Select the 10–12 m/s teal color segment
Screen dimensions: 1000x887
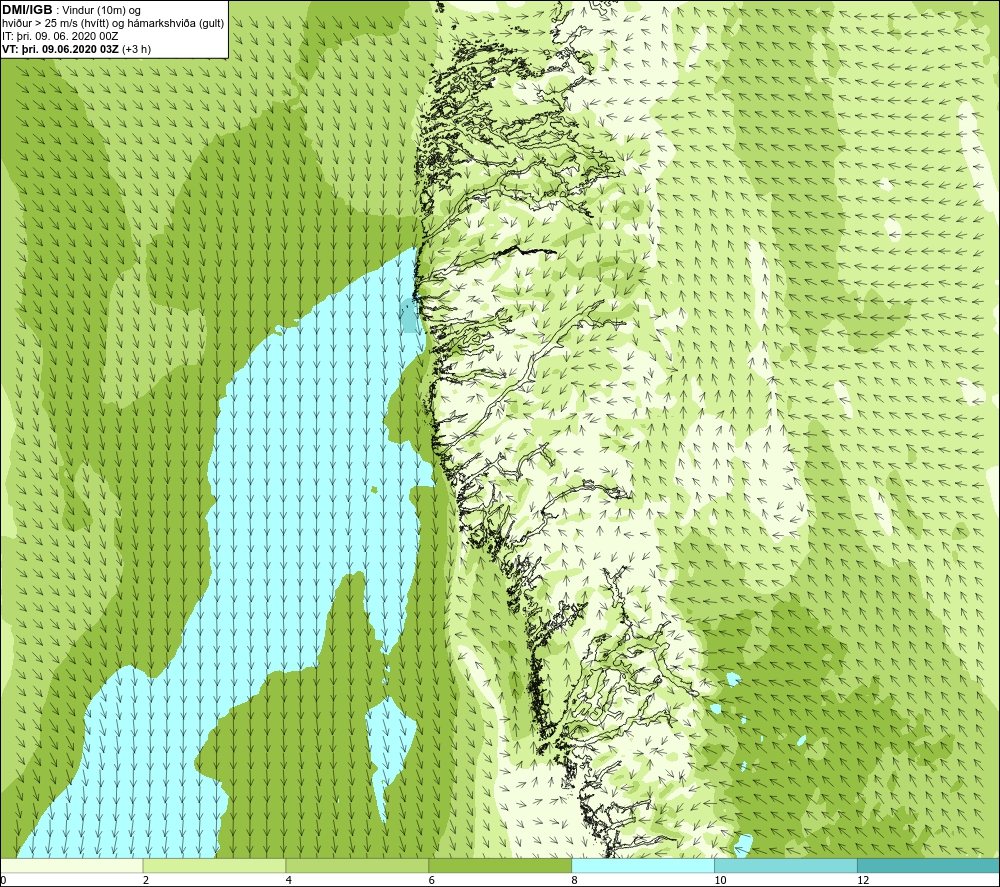click(x=786, y=866)
